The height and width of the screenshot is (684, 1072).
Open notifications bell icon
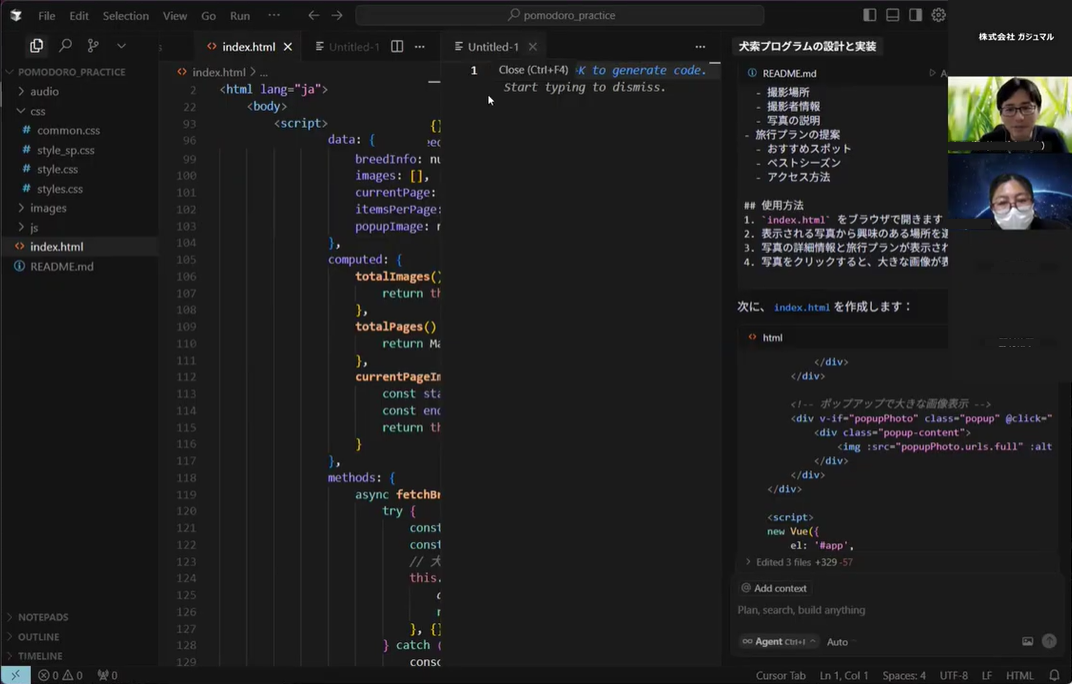tap(1054, 675)
